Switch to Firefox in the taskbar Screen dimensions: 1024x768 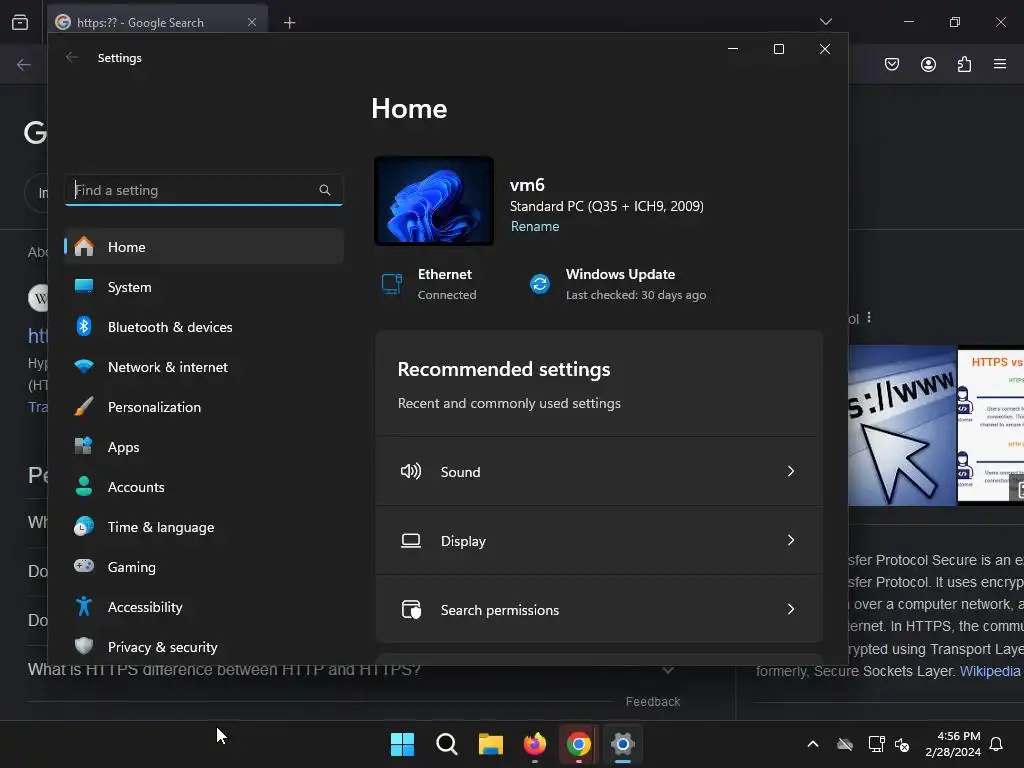click(x=535, y=744)
